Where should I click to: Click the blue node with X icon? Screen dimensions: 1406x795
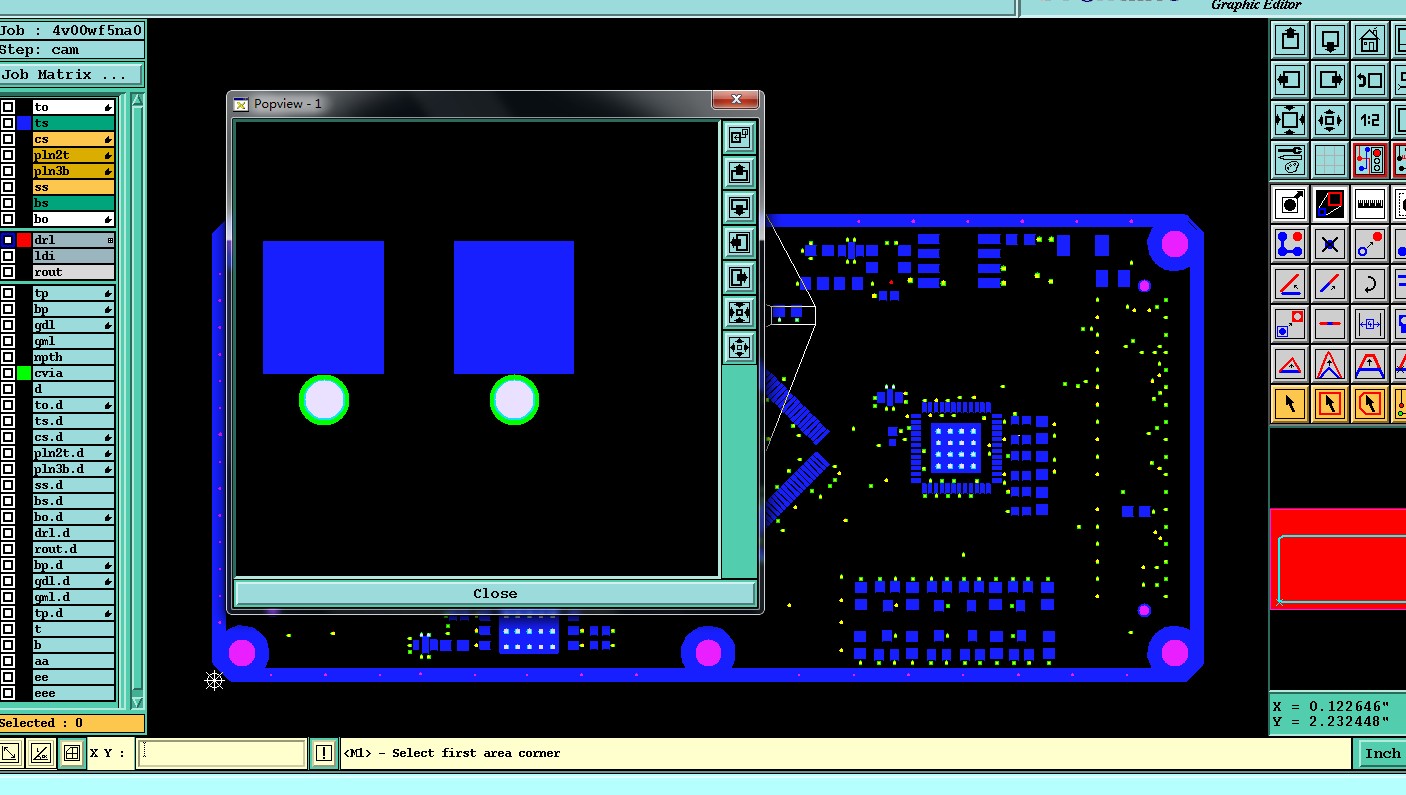[1330, 244]
